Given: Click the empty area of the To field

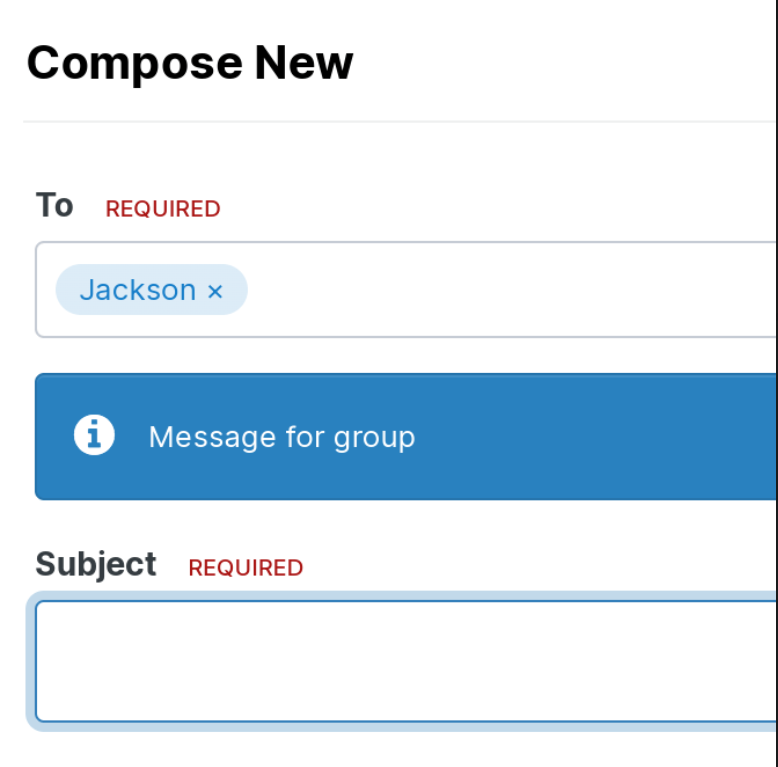Looking at the screenshot, I should tap(511, 290).
